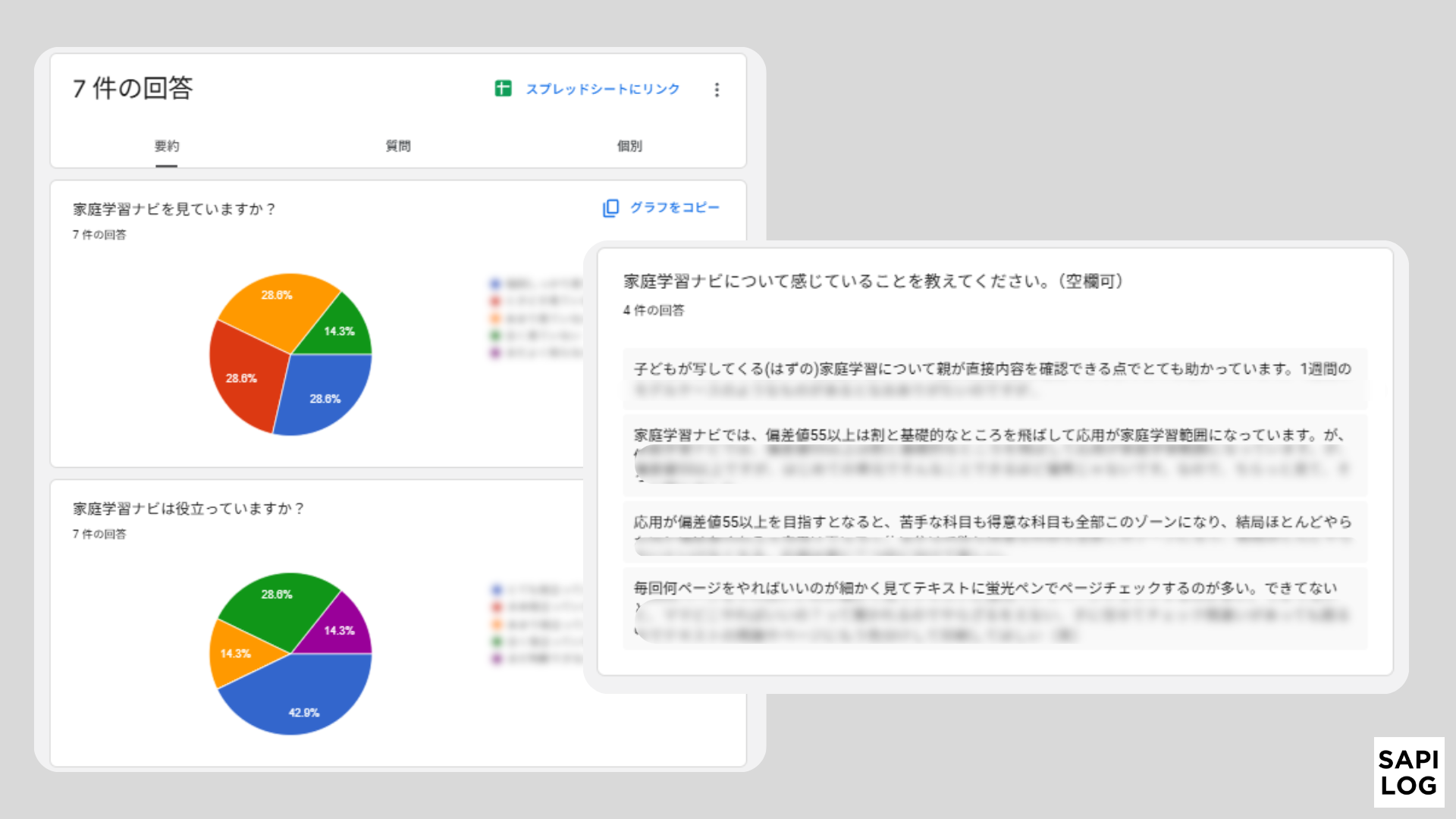Click the blue legend dot of the first chart
The height and width of the screenshot is (819, 1456).
pos(494,284)
